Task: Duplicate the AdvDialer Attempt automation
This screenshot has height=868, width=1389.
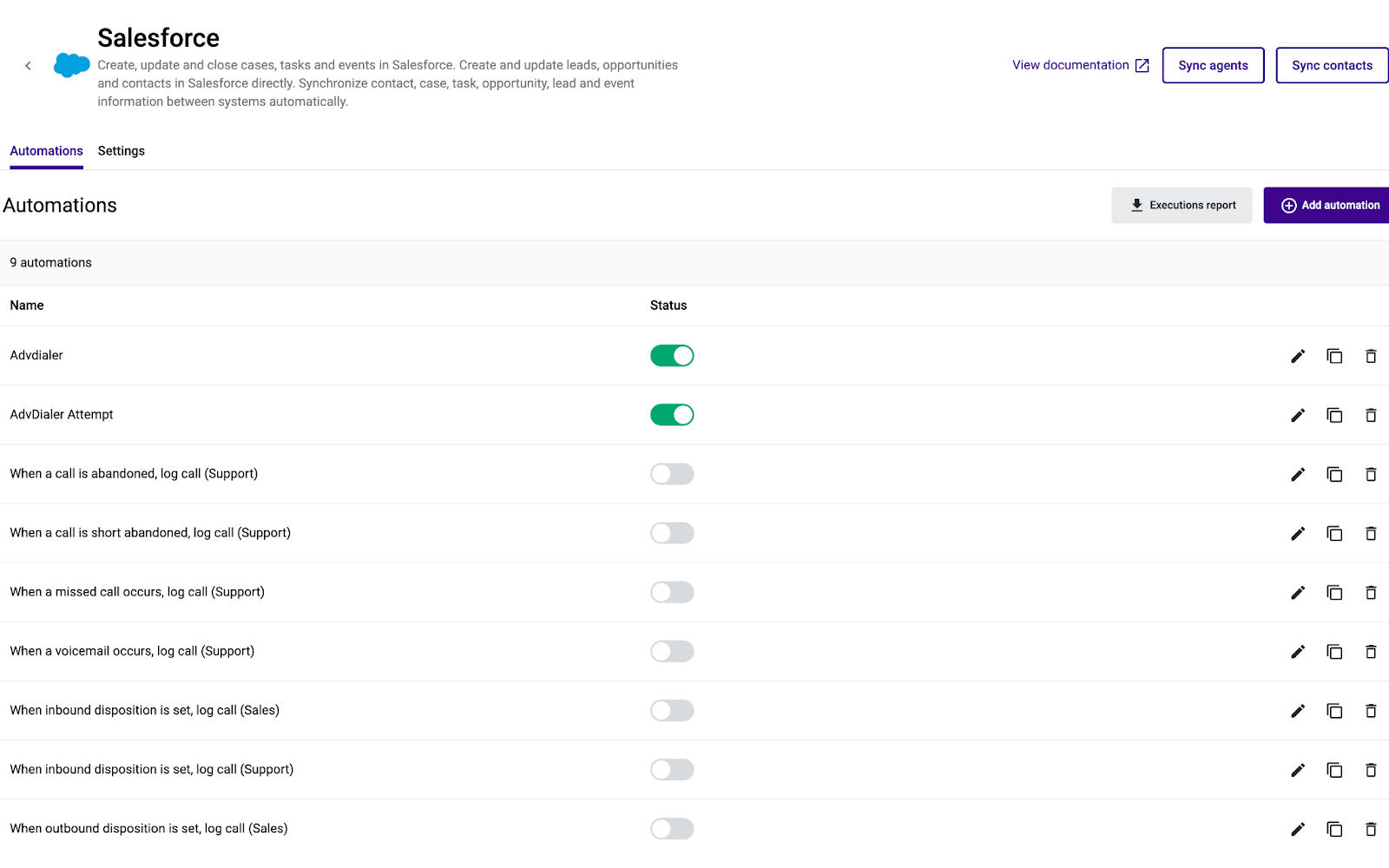Action: click(x=1334, y=415)
